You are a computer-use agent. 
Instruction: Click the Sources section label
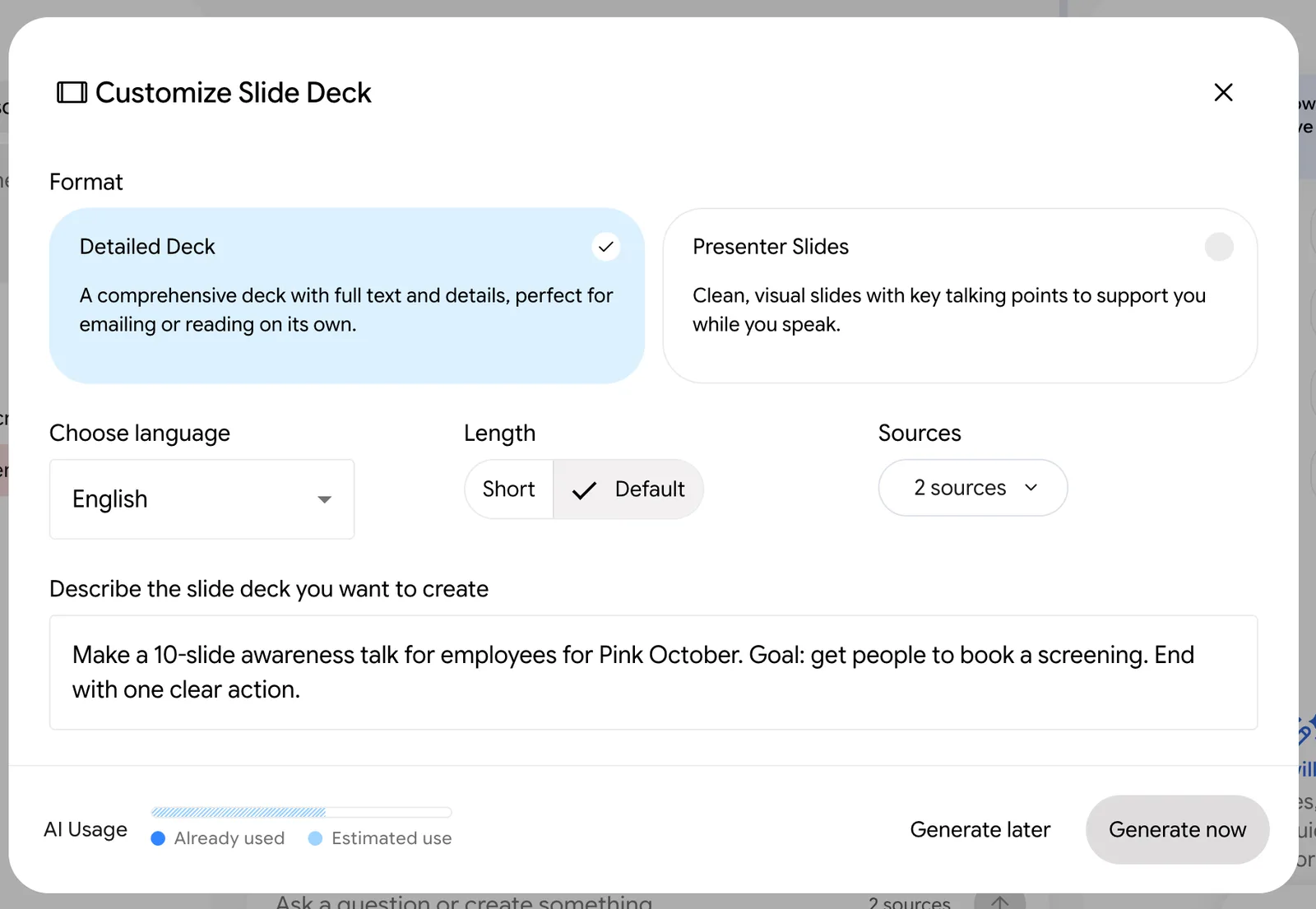tap(920, 434)
